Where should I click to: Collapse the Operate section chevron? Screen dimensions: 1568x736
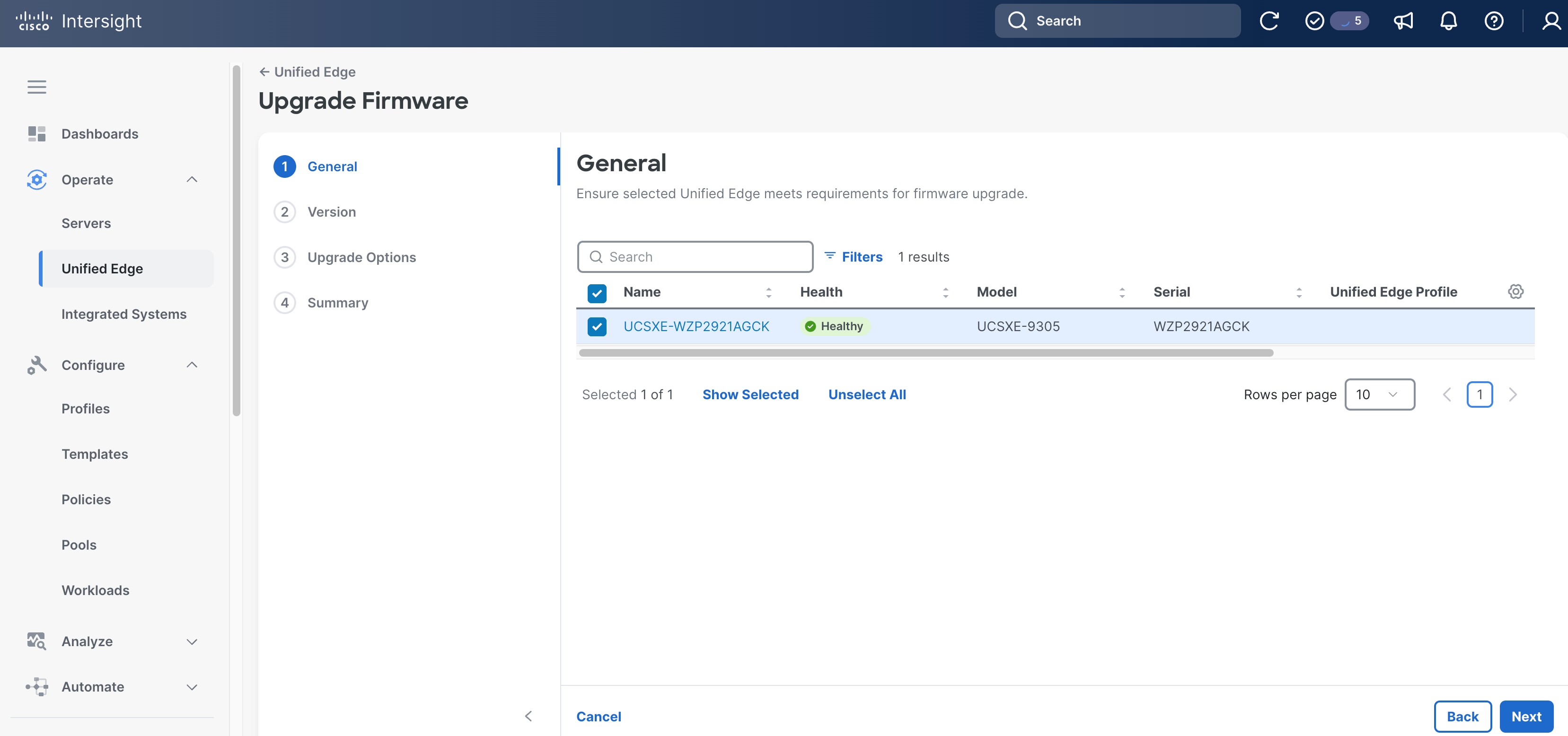(192, 180)
